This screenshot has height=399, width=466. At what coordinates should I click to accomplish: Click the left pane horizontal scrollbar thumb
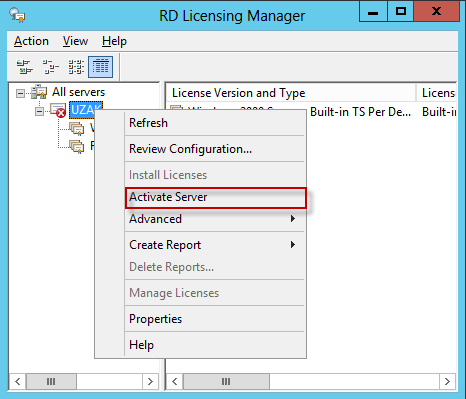click(51, 381)
